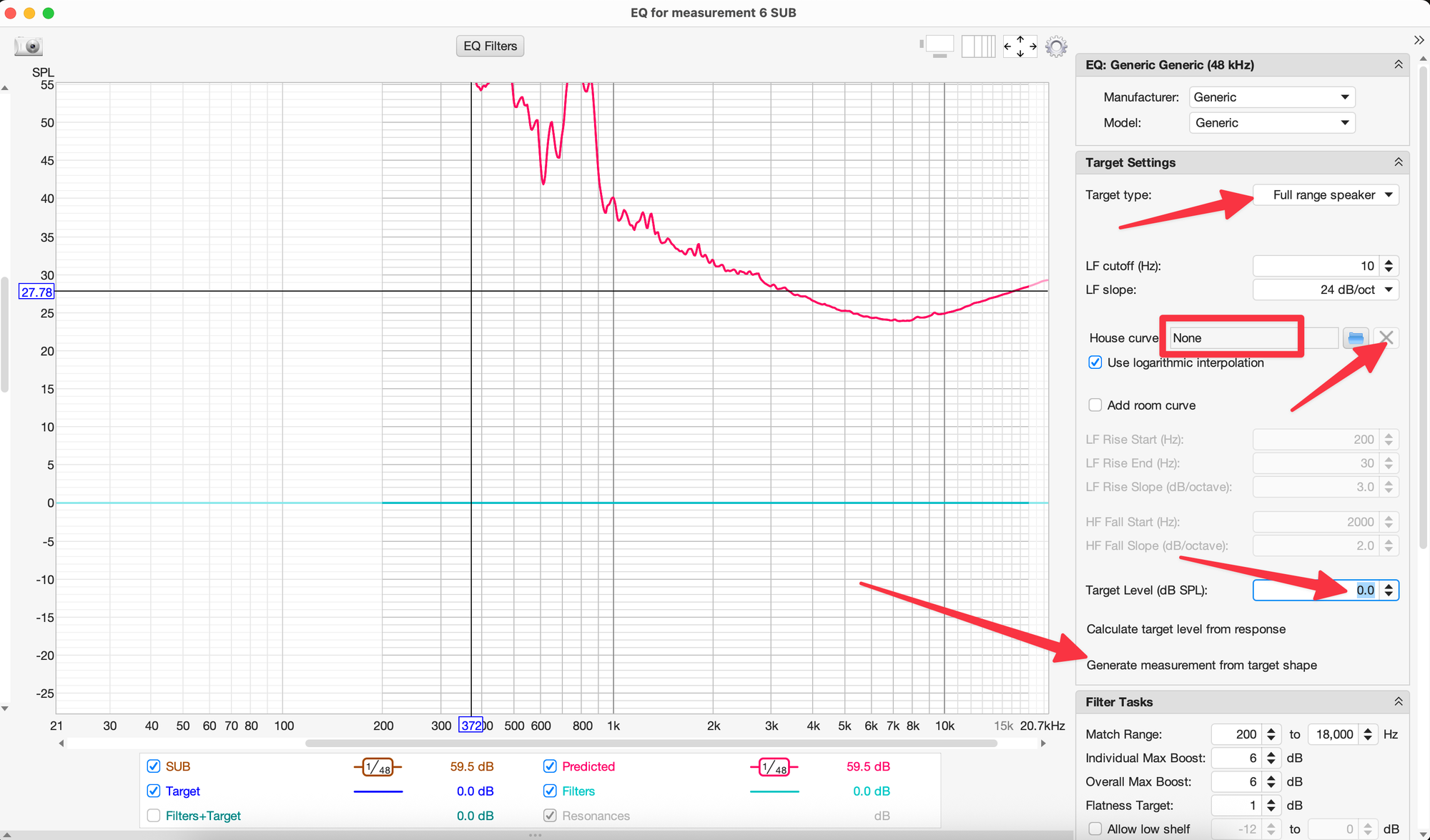Collapse the Target Settings section

tap(1398, 162)
